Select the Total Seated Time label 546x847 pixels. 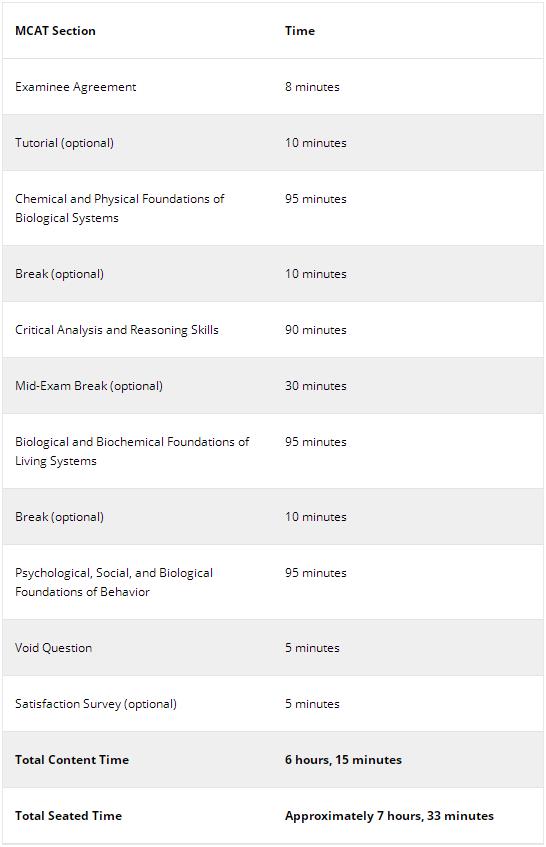click(68, 816)
